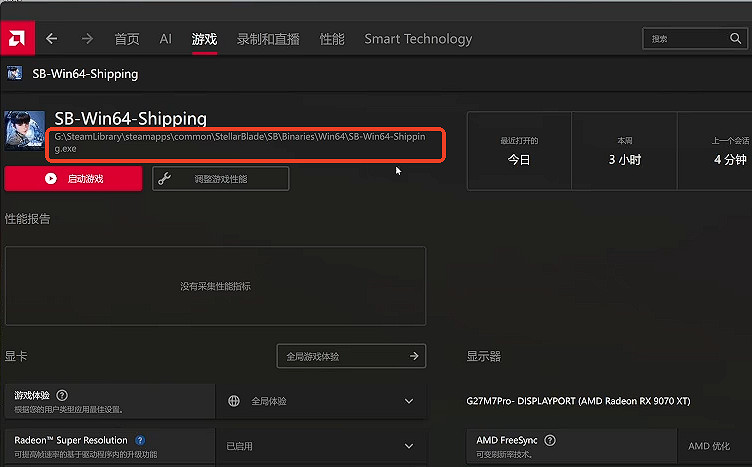Click the SB-Win64-Shipping breadcrumb title
752x467 pixels.
85,74
